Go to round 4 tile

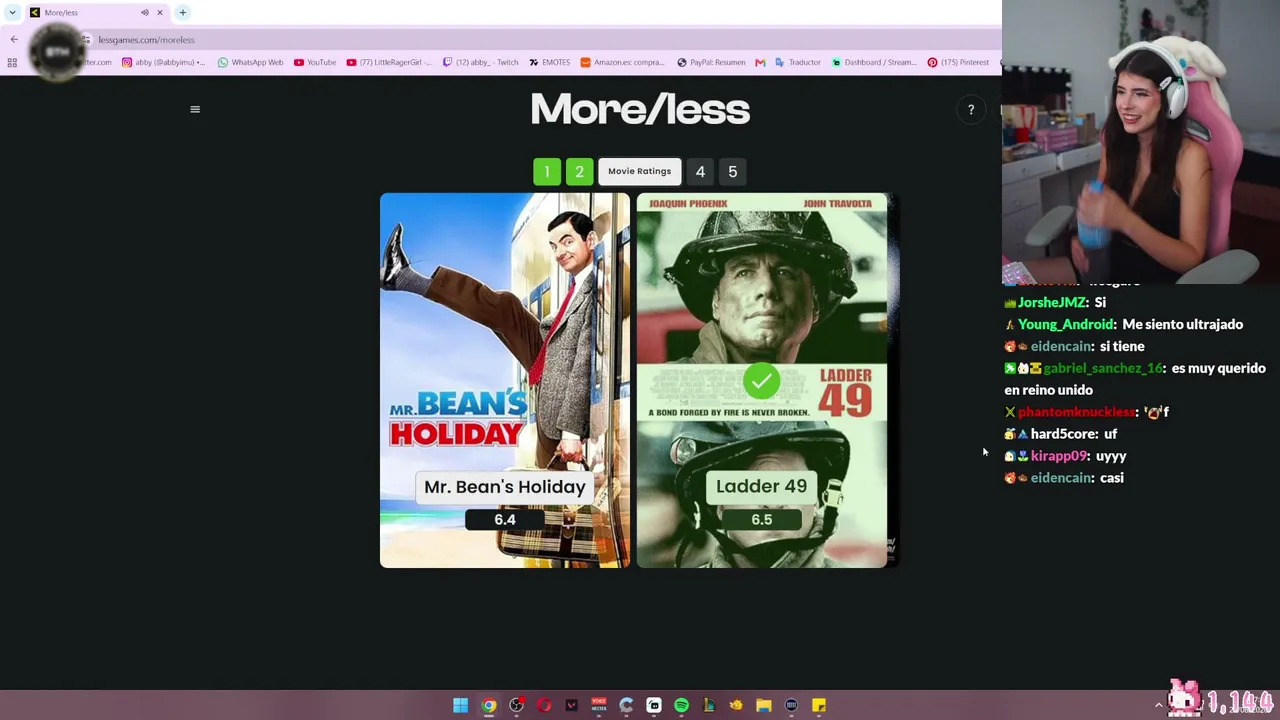[700, 172]
